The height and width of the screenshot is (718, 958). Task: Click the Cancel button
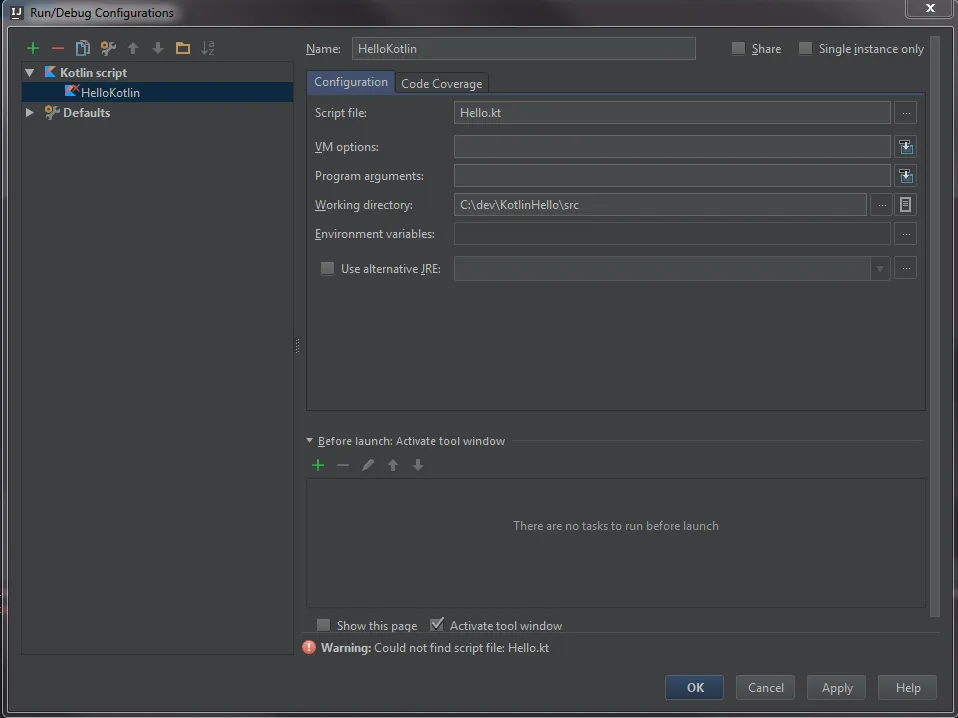[x=766, y=687]
